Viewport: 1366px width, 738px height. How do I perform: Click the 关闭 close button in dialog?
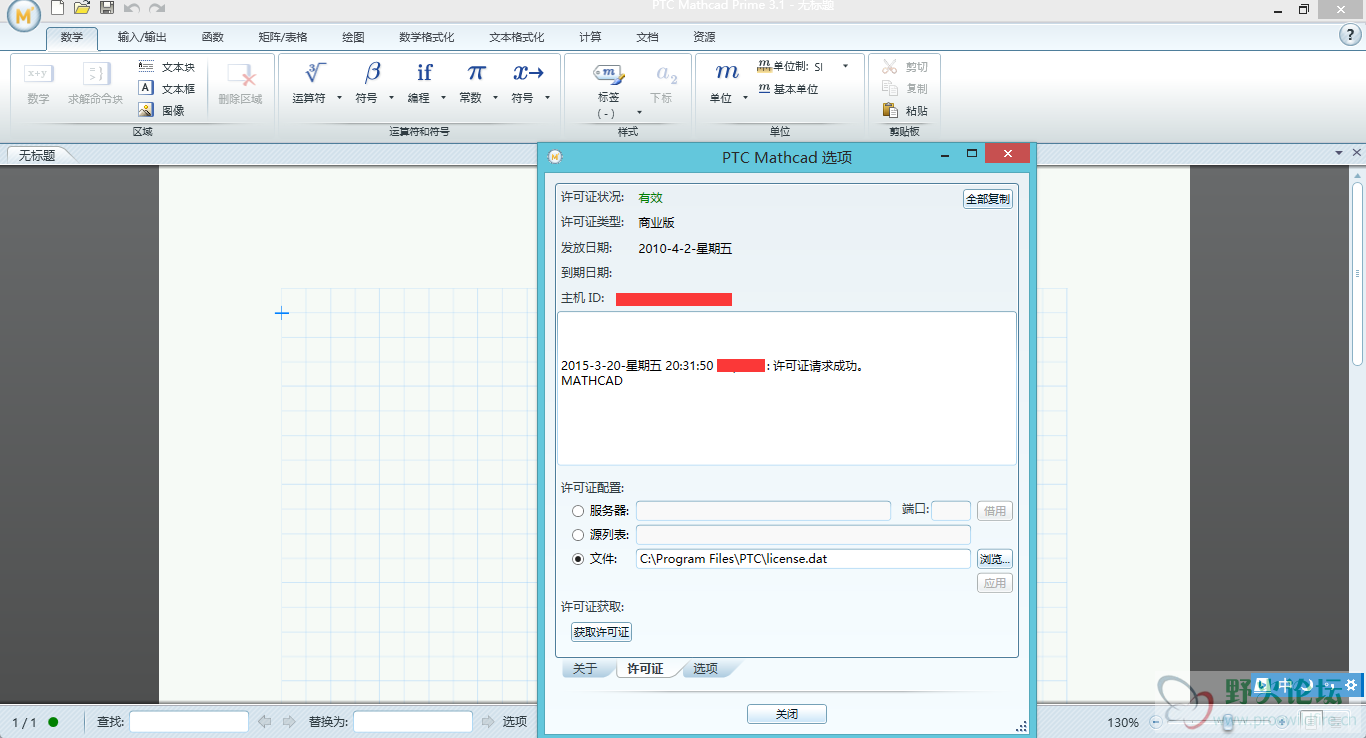pos(787,714)
